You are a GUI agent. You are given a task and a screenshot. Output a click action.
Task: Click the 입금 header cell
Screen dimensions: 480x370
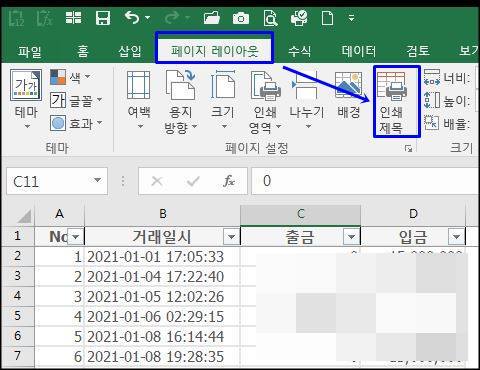(413, 237)
